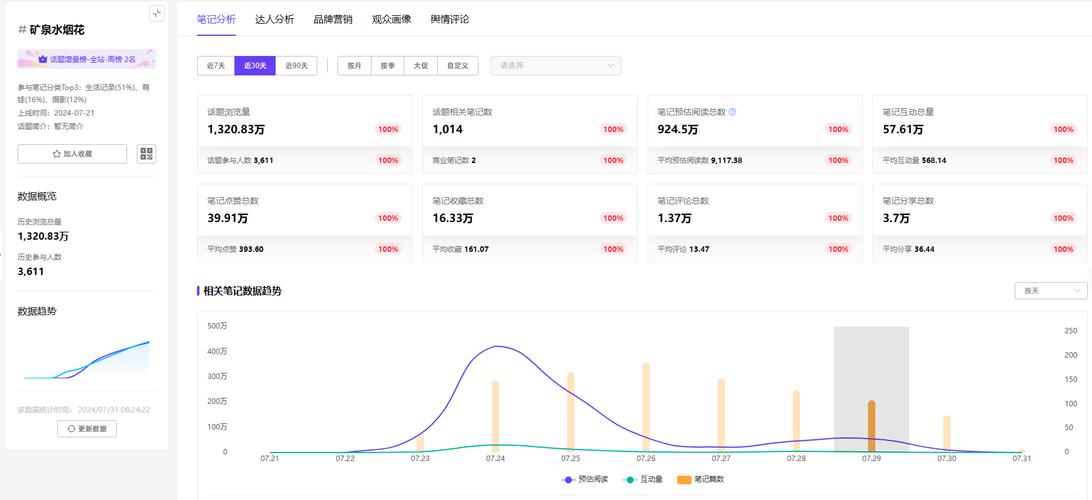The height and width of the screenshot is (500, 1092).
Task: Click the collapse sidebar icon
Action: pyautogui.click(x=156, y=13)
